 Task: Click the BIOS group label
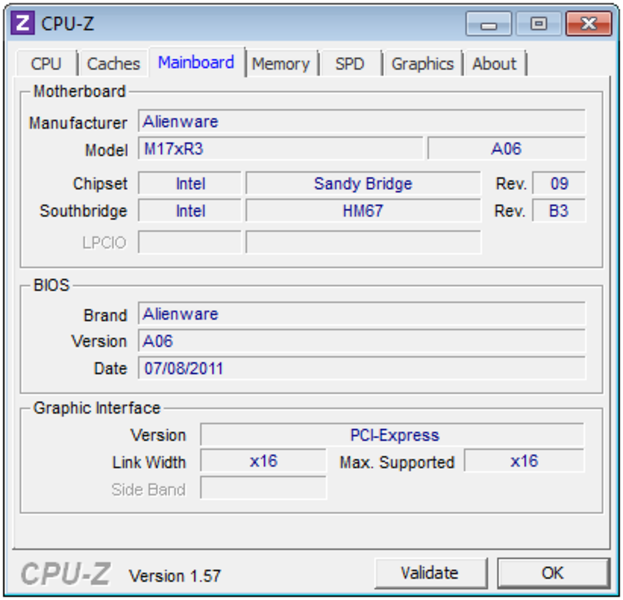(52, 285)
